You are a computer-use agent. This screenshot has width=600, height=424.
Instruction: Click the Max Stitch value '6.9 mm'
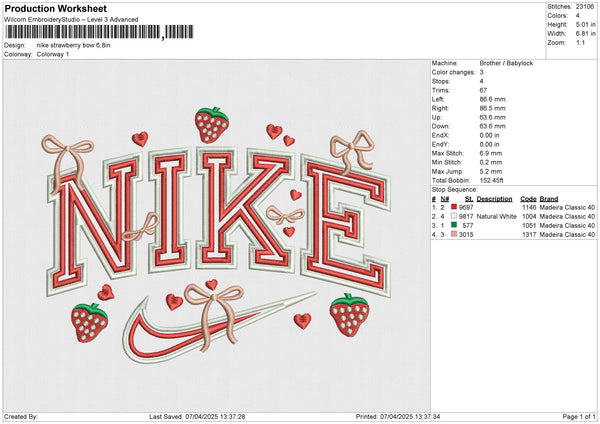[491, 153]
